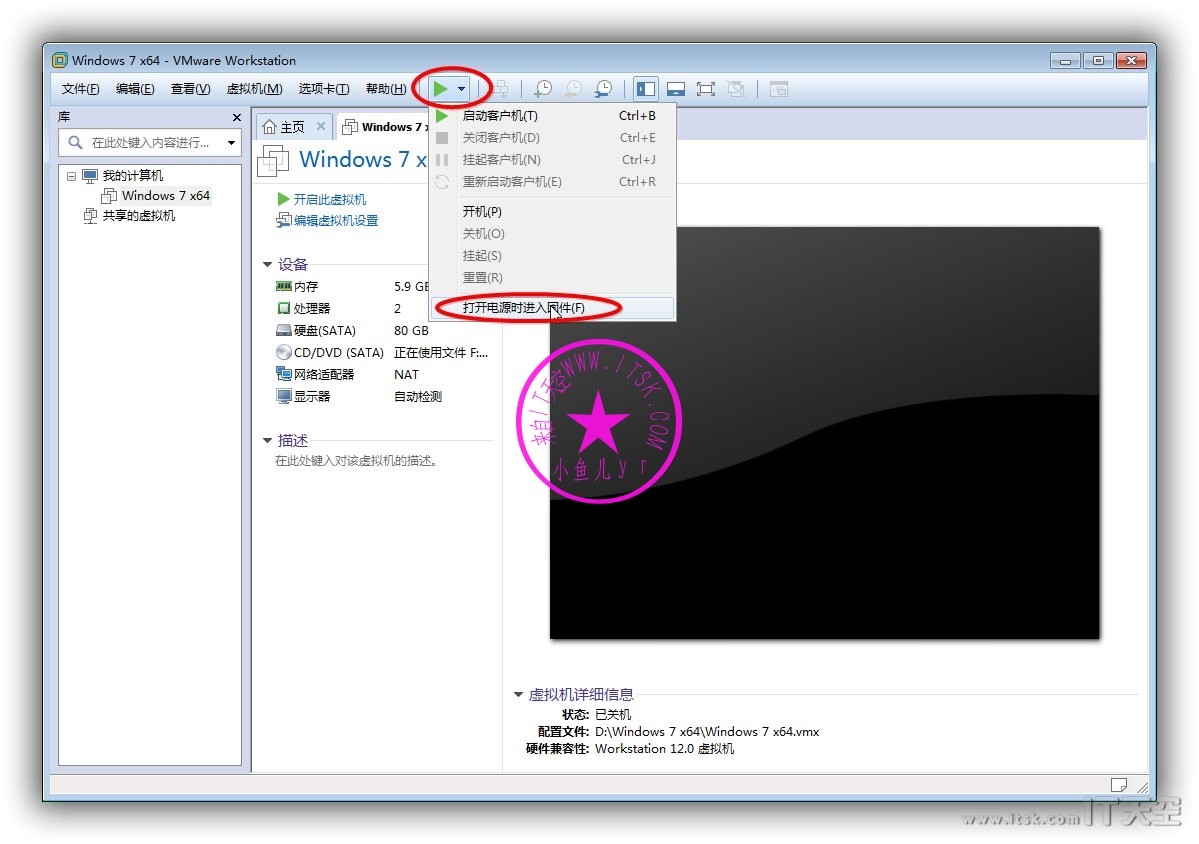The height and width of the screenshot is (844, 1199).
Task: Take a snapshot of the virtual machine
Action: pyautogui.click(x=543, y=89)
